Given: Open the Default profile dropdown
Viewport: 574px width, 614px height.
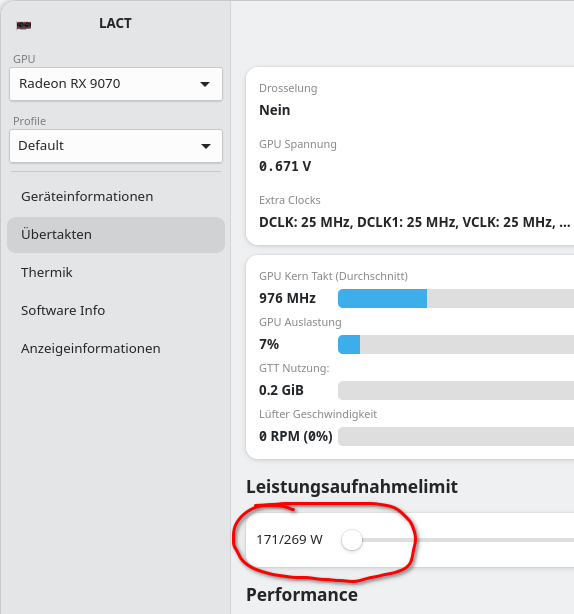Looking at the screenshot, I should pos(116,146).
